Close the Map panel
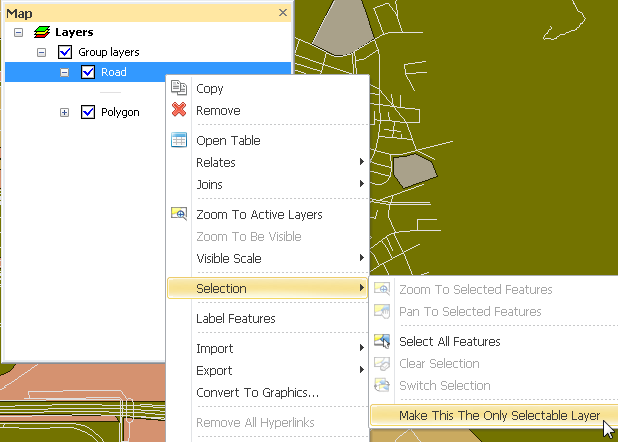The image size is (618, 442). coord(283,13)
